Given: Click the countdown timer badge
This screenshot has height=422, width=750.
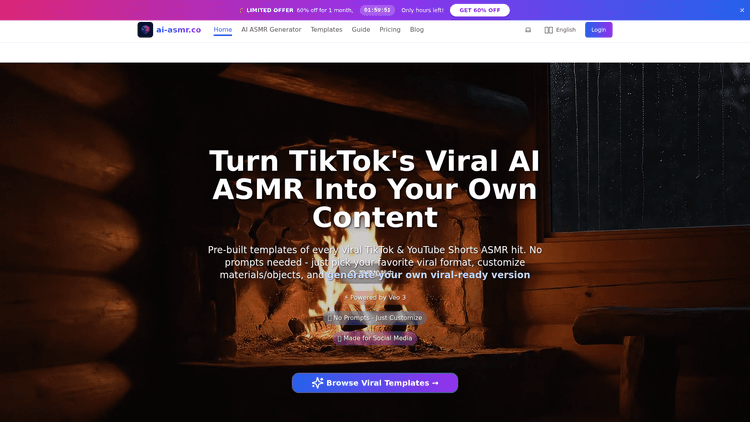Looking at the screenshot, I should (377, 10).
